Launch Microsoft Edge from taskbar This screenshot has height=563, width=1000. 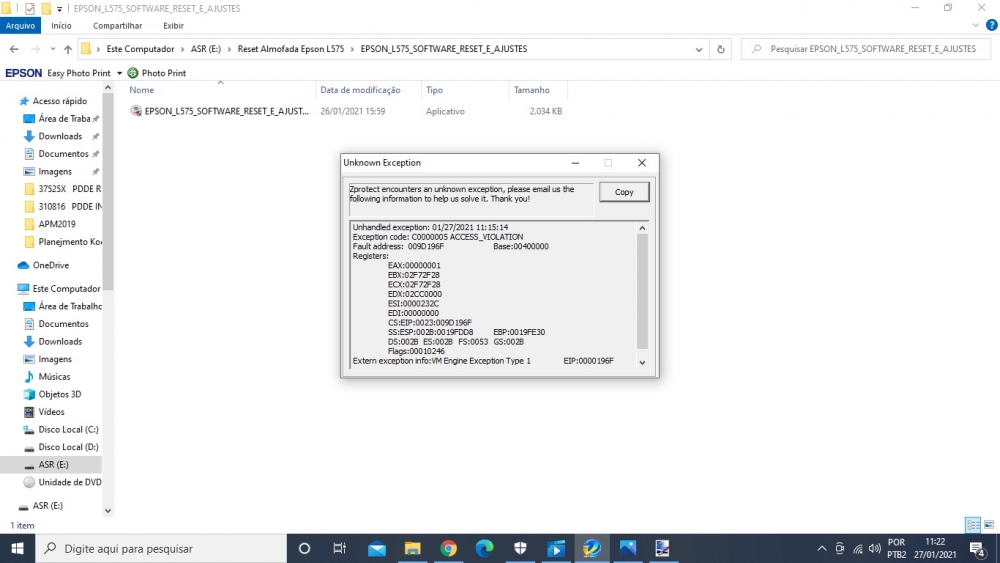(x=484, y=548)
